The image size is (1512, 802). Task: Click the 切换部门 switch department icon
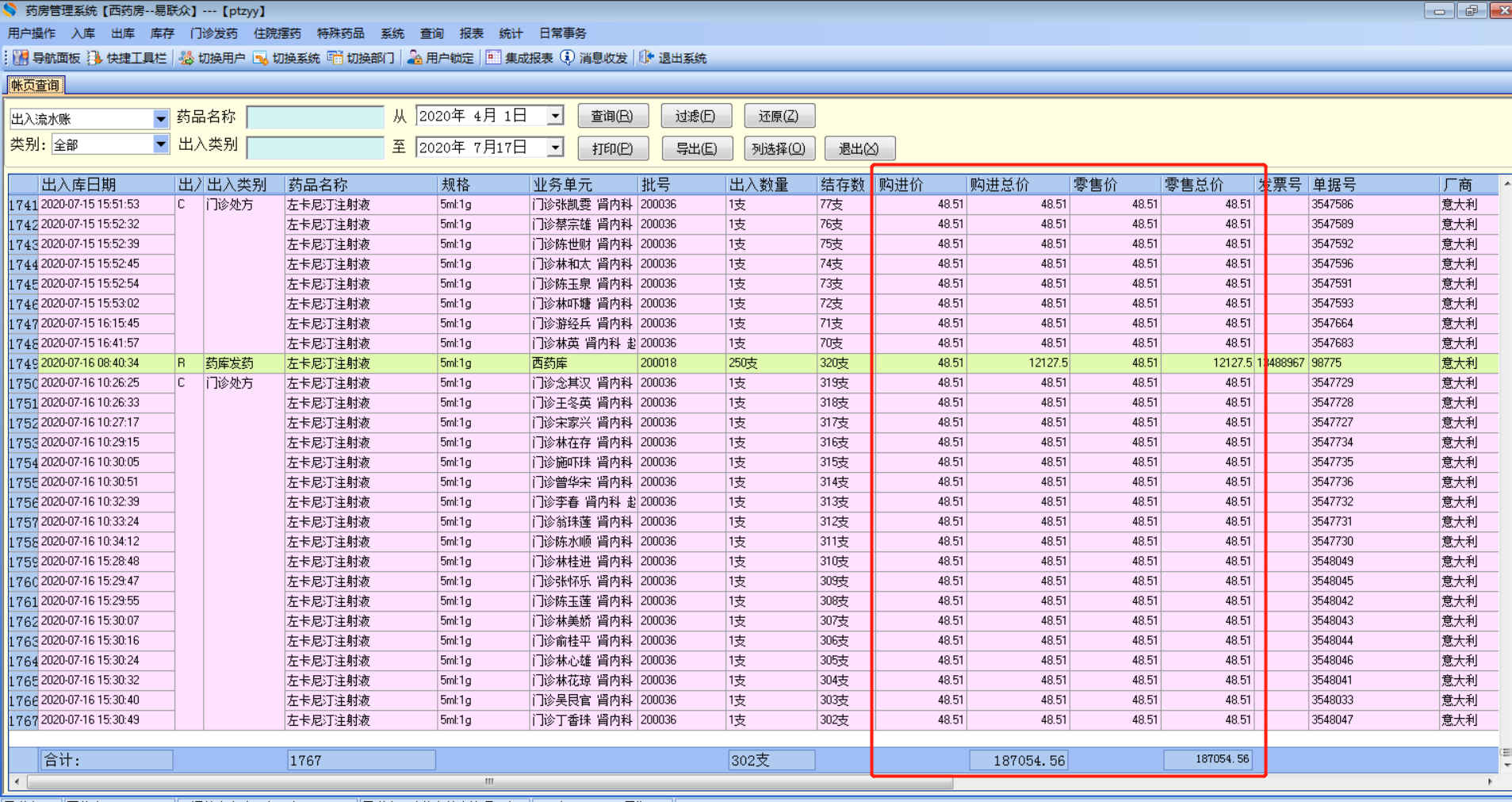pyautogui.click(x=335, y=58)
